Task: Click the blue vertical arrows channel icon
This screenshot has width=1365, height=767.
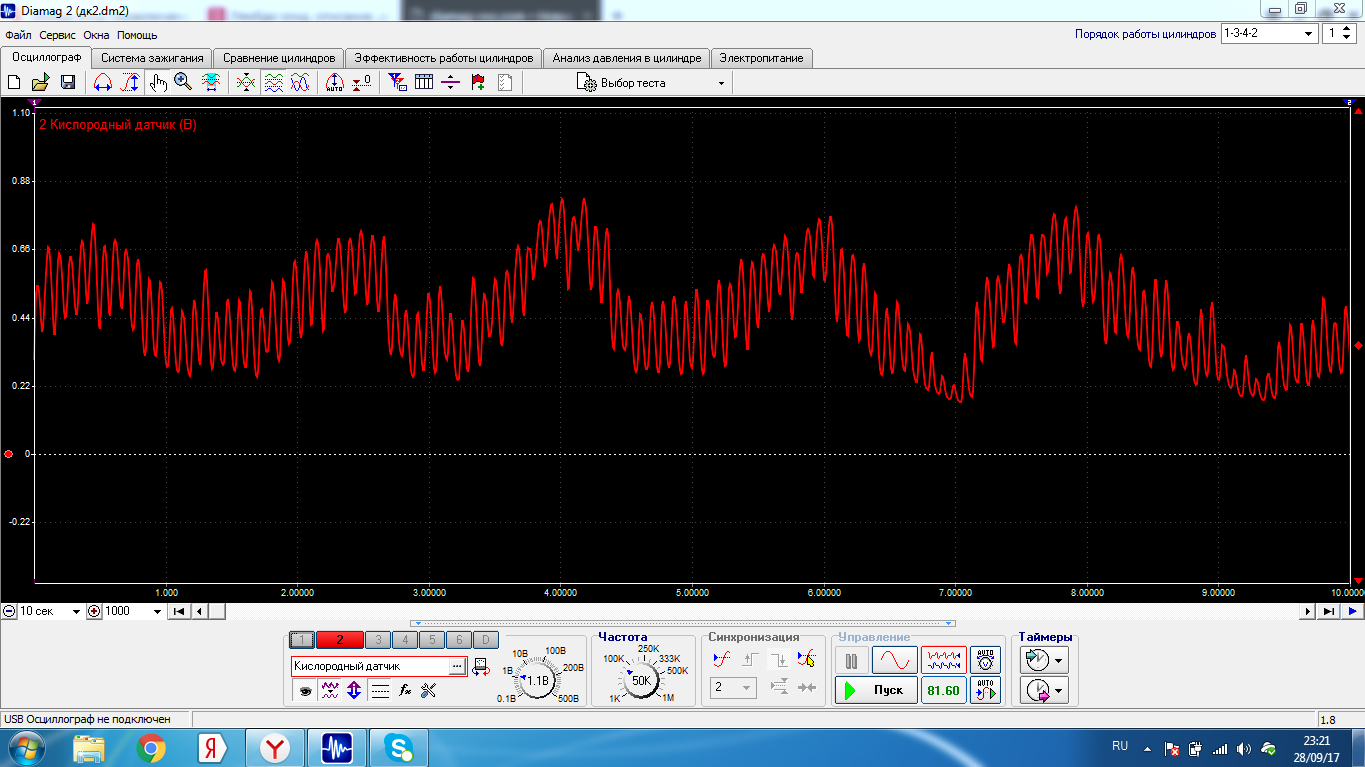Action: (354, 689)
